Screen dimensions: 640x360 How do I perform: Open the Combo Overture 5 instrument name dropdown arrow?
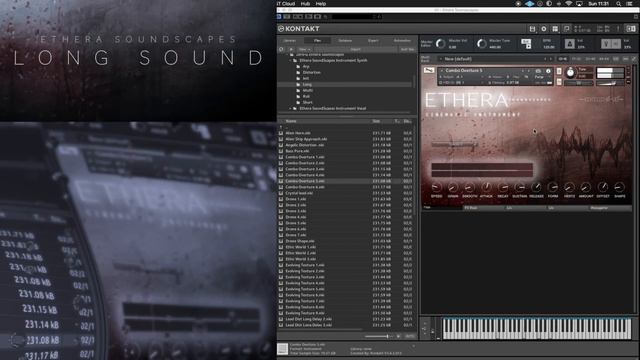click(442, 71)
